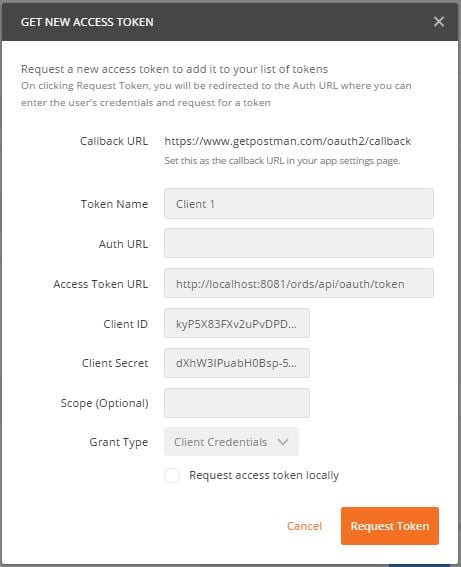Click into the empty Auth URL field
This screenshot has height=567, width=461.
(299, 243)
